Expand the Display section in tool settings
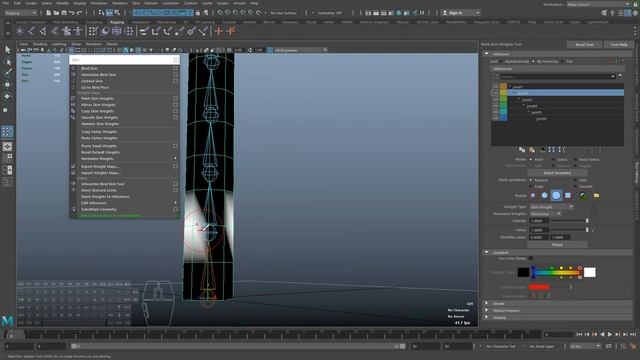 click(x=486, y=317)
